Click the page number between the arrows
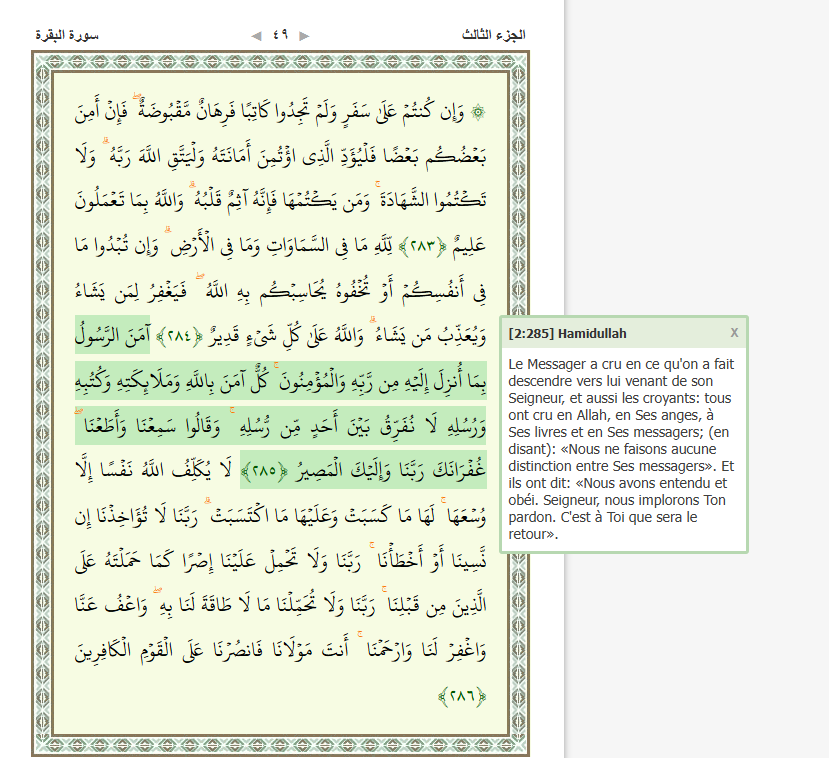The image size is (829, 758). click(x=281, y=35)
